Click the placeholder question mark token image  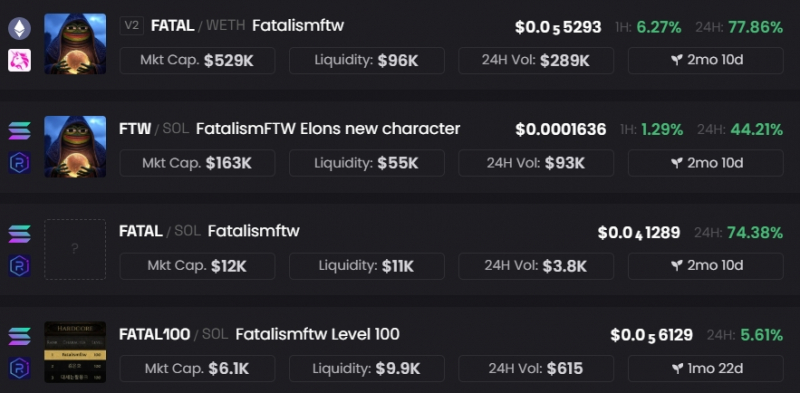coord(75,250)
